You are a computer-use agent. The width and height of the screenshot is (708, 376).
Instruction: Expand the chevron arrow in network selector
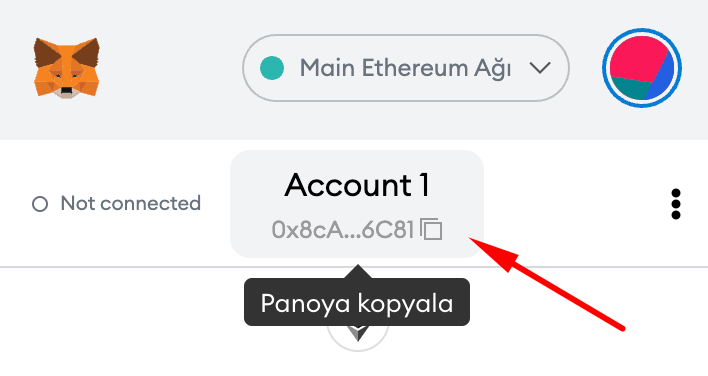(540, 68)
